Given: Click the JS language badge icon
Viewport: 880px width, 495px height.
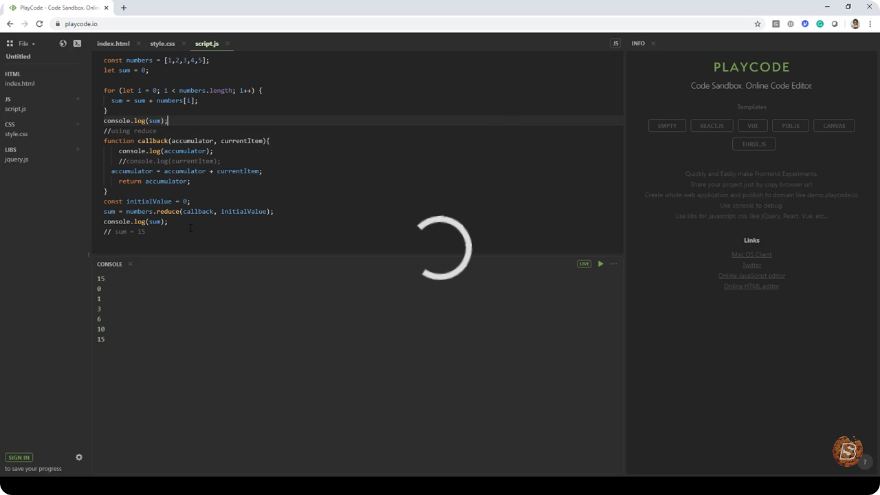Looking at the screenshot, I should point(615,43).
